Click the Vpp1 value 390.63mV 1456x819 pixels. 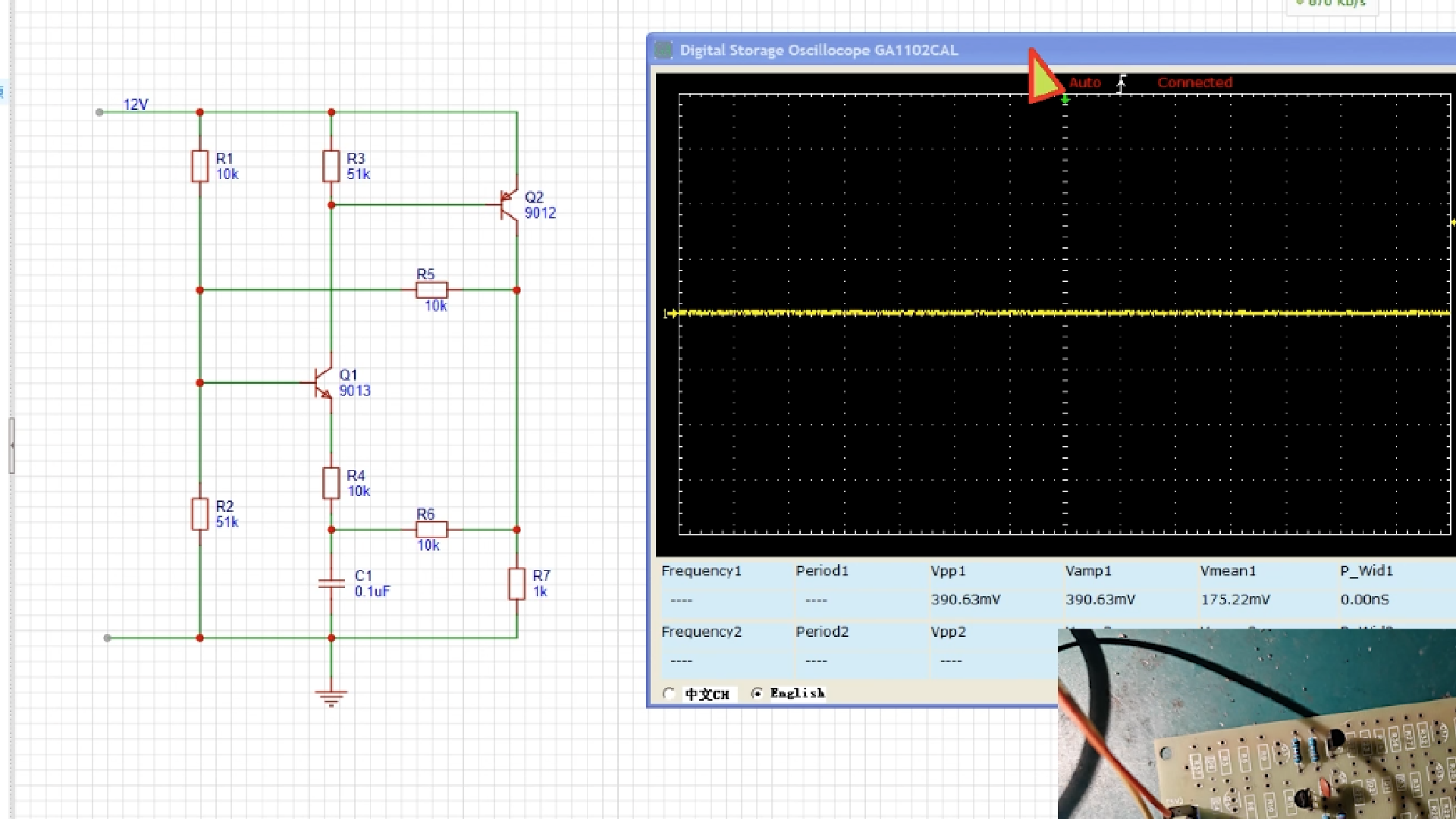click(965, 600)
